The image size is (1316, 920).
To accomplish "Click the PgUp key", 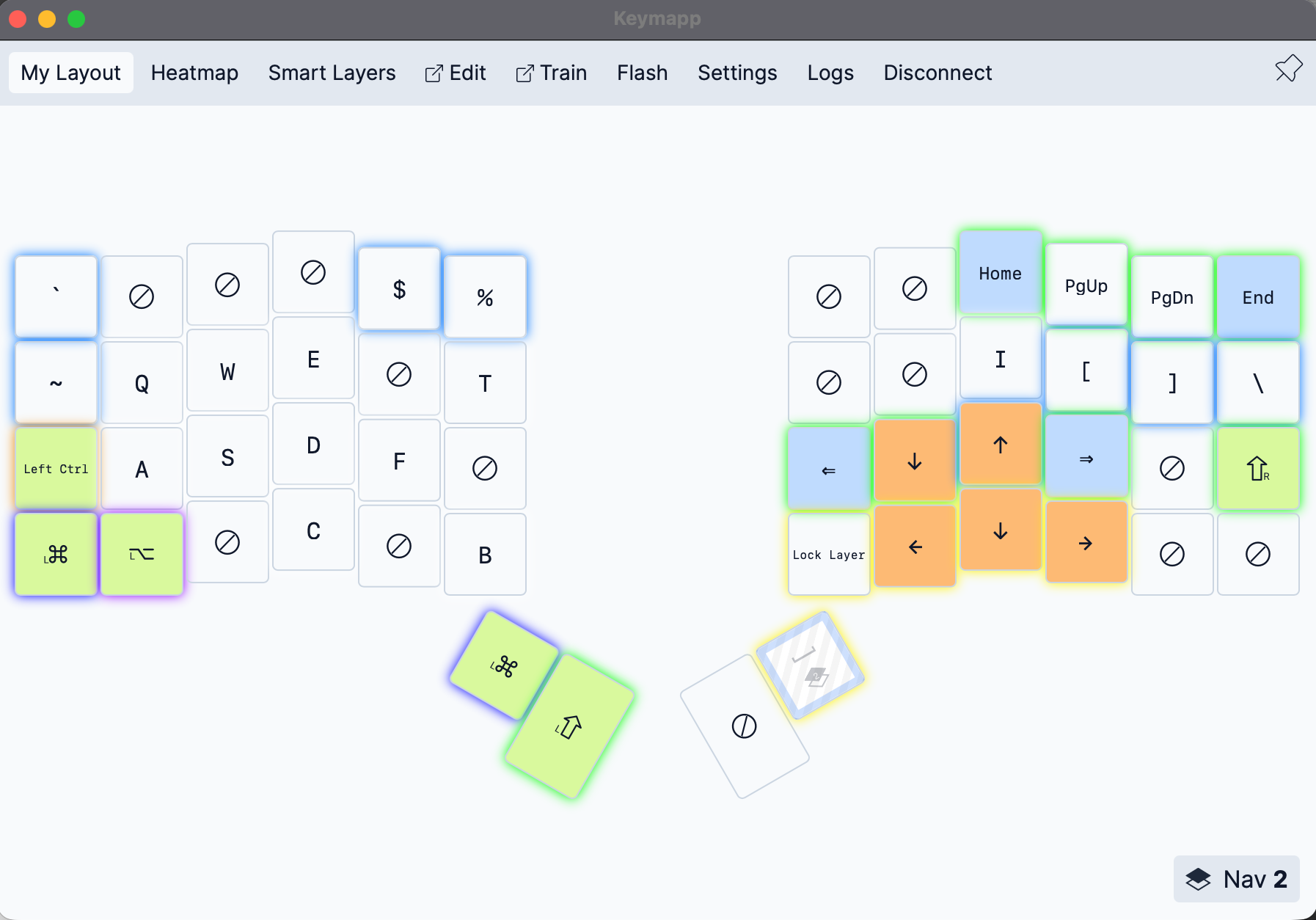I will click(x=1086, y=285).
